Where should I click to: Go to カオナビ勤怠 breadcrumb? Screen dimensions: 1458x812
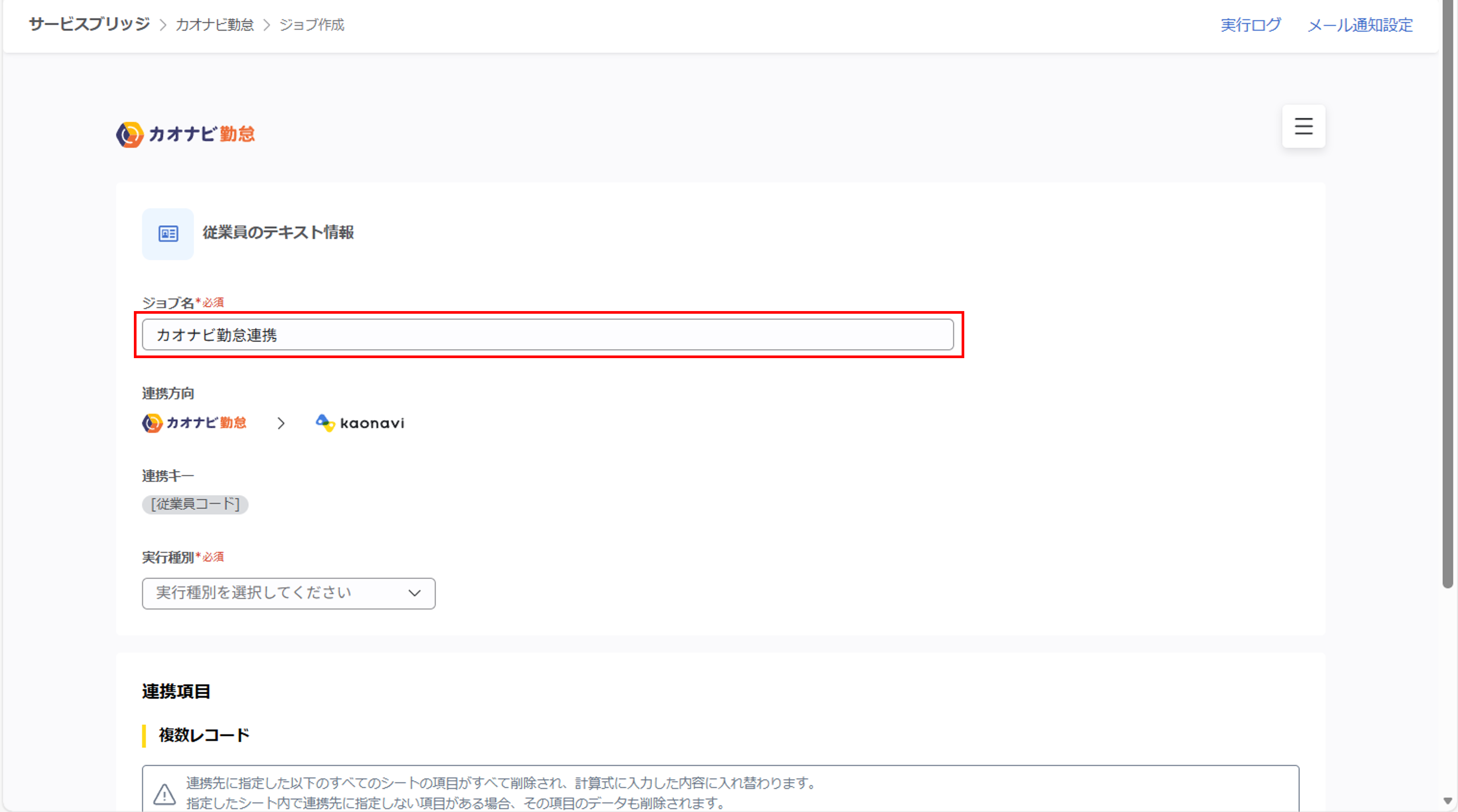(214, 25)
